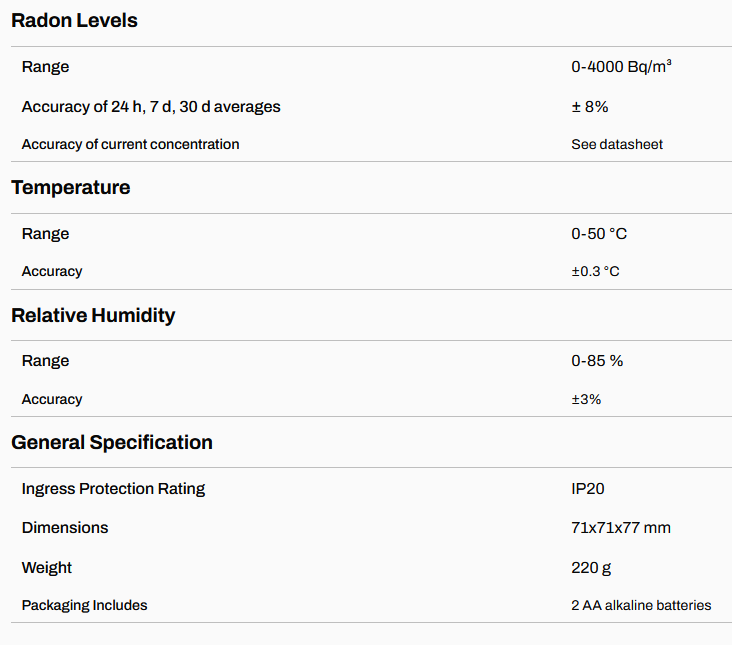Click the ±3% humidity accuracy value
Image resolution: width=732 pixels, height=645 pixels.
click(586, 399)
